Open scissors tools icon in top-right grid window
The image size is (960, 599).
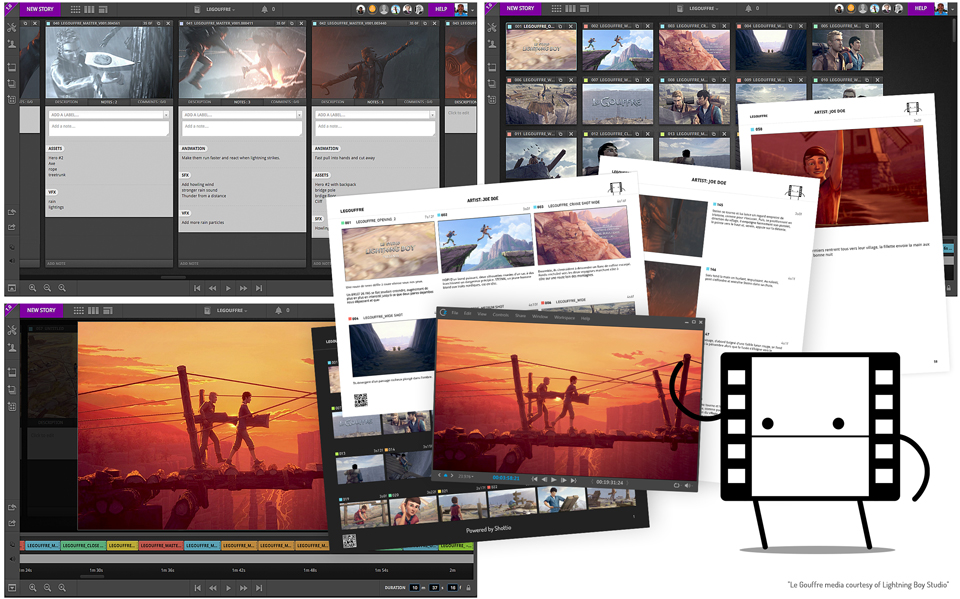point(492,28)
